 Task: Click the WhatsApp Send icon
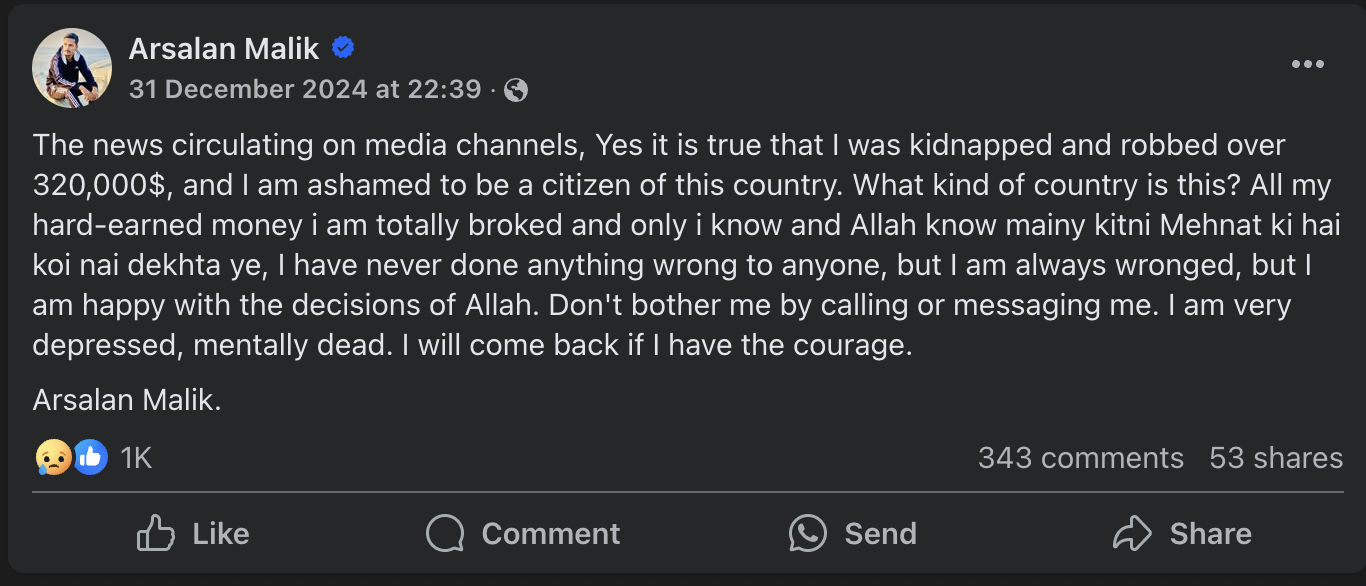pos(807,533)
